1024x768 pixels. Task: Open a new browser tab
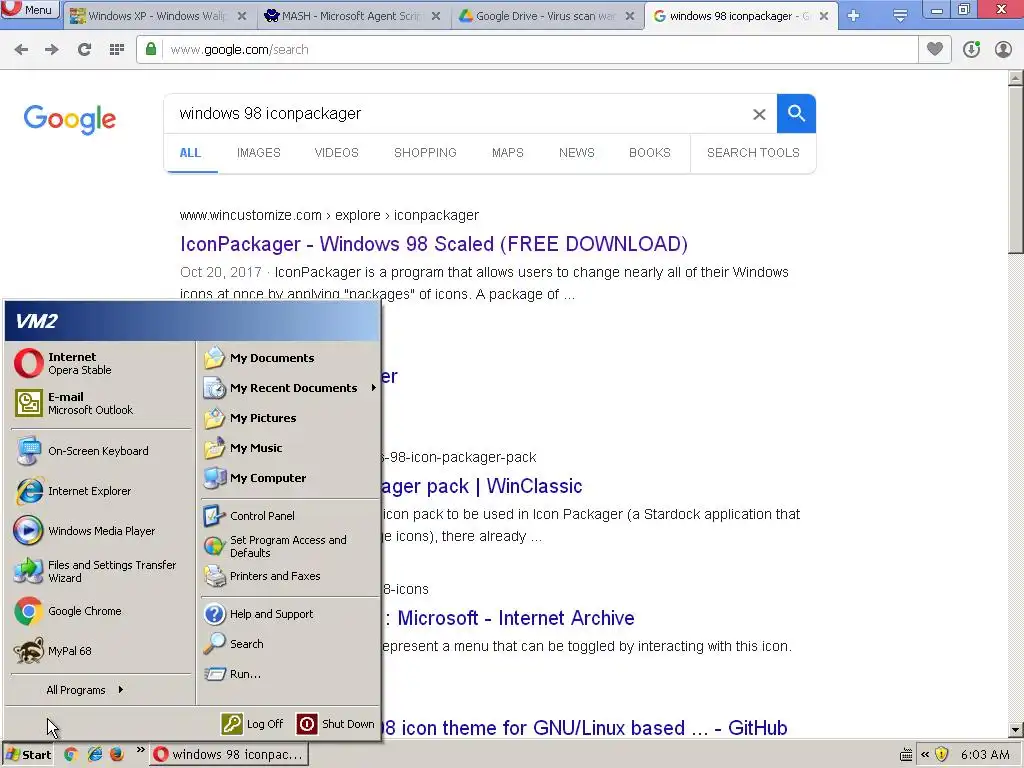click(x=854, y=16)
